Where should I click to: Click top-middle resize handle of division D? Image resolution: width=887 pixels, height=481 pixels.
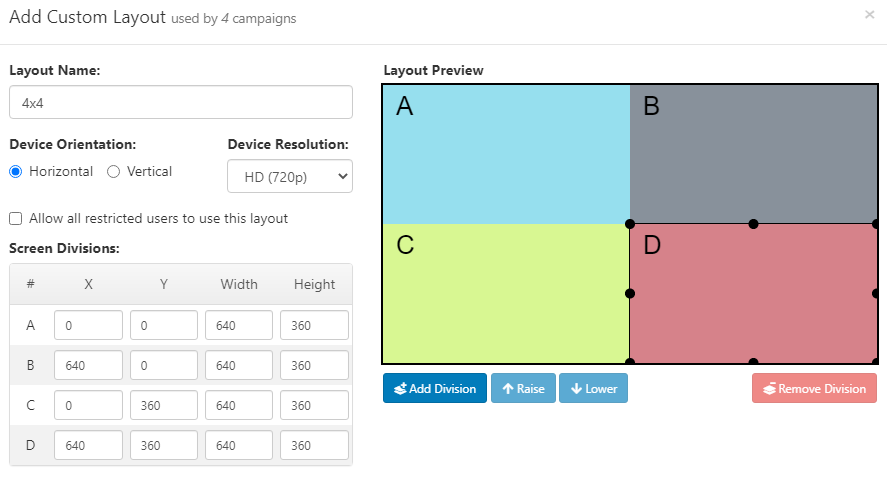[753, 224]
